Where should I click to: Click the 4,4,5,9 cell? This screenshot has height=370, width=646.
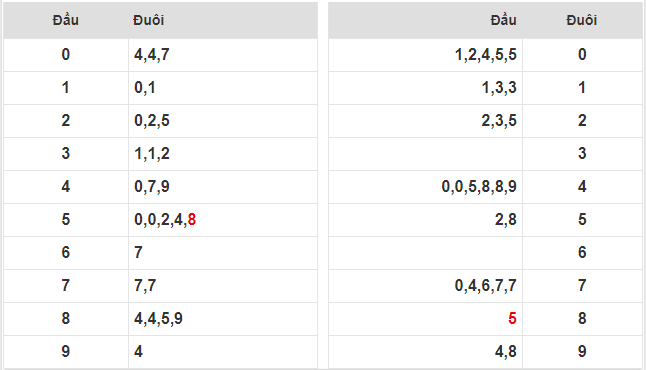click(223, 318)
